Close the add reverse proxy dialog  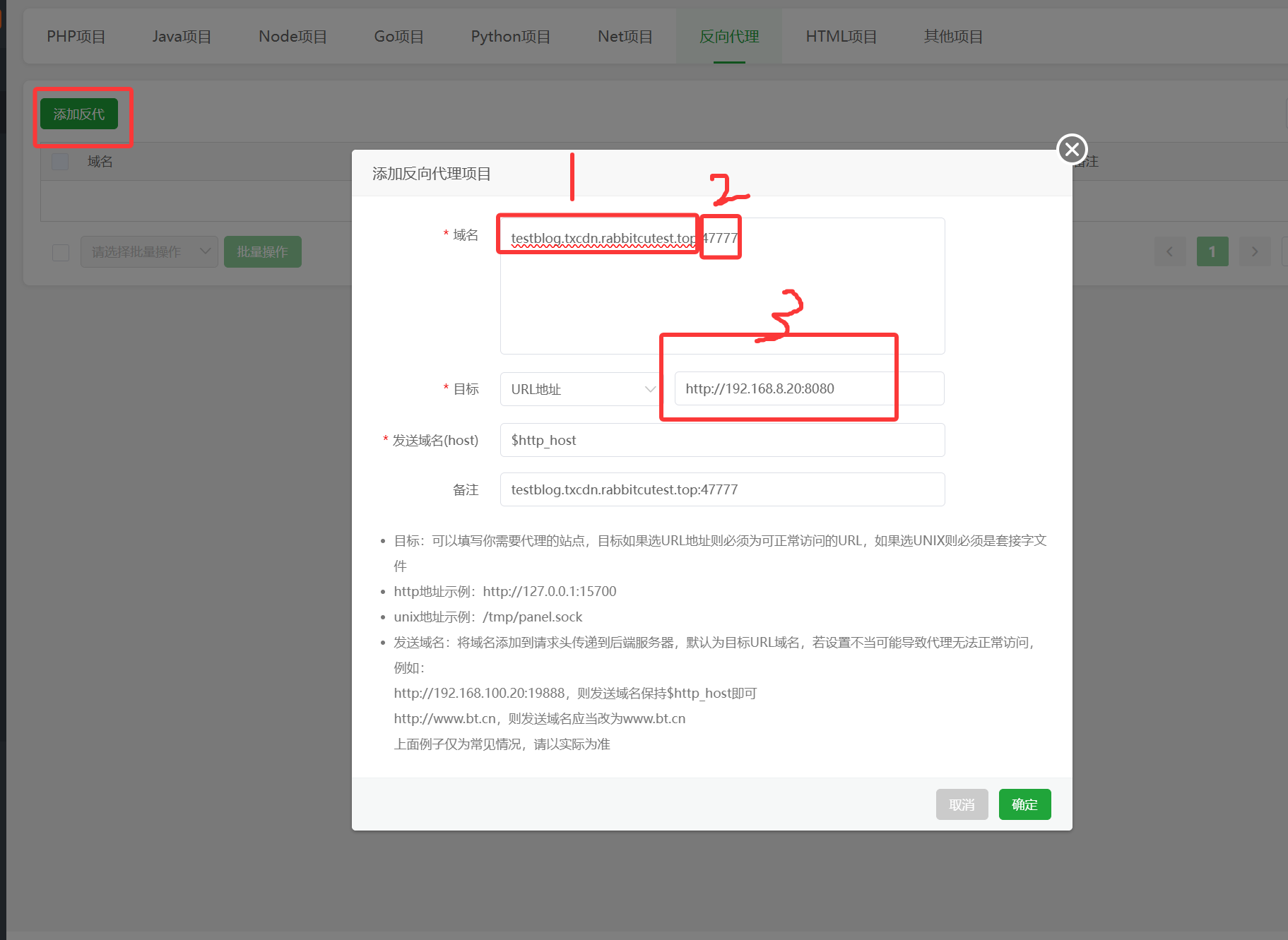[x=1072, y=149]
